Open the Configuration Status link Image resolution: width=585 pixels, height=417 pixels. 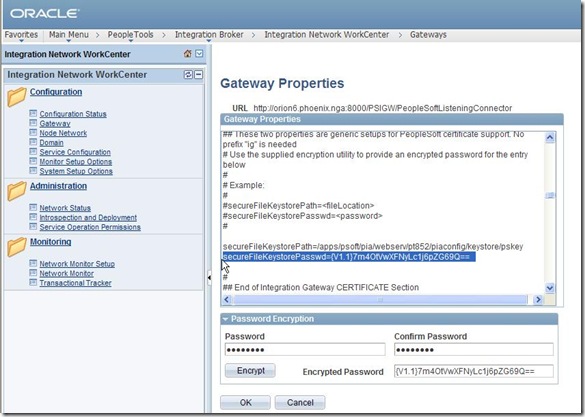pyautogui.click(x=73, y=114)
